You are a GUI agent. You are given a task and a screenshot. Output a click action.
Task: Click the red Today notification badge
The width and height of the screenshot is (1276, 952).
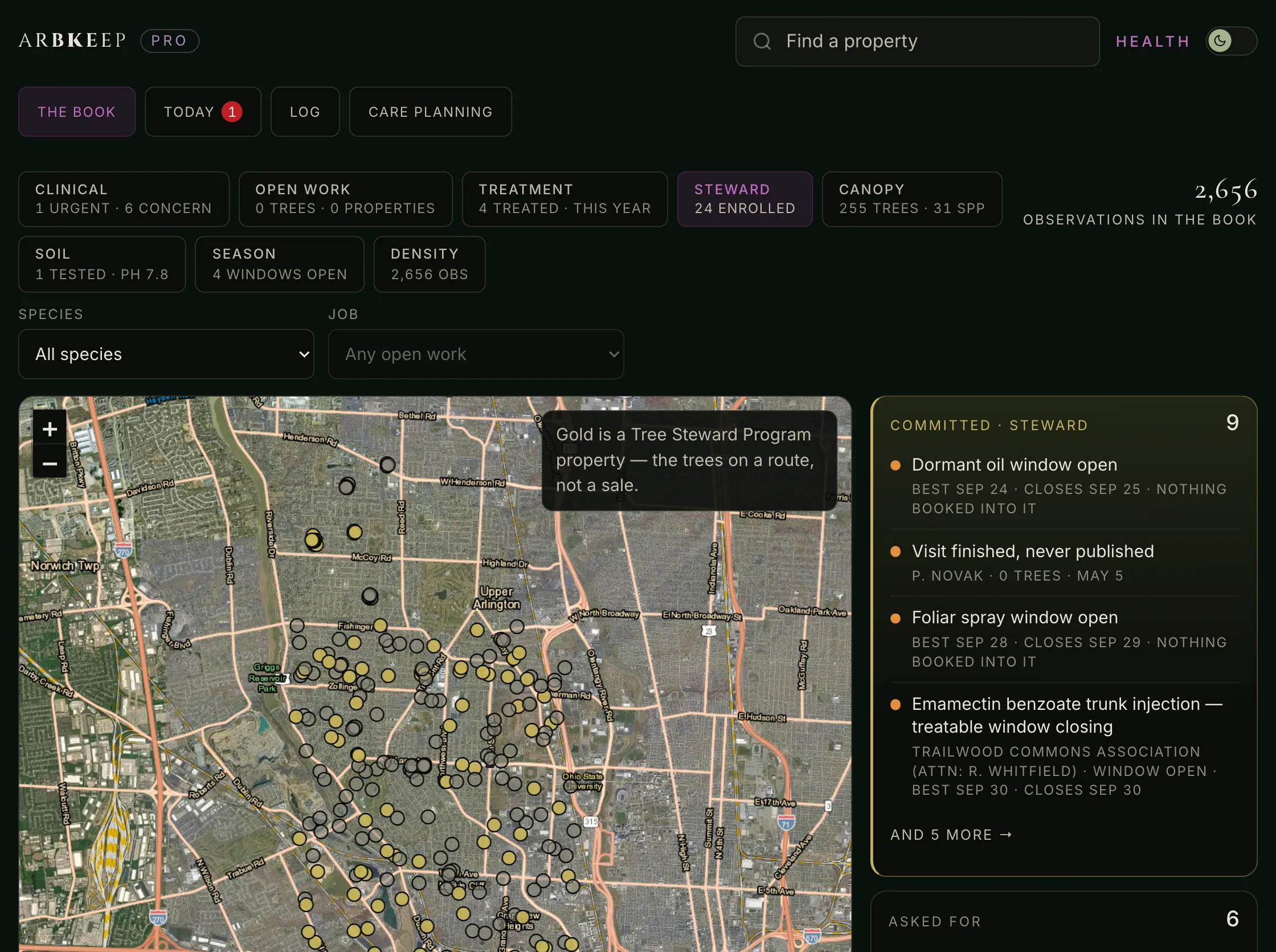point(232,112)
